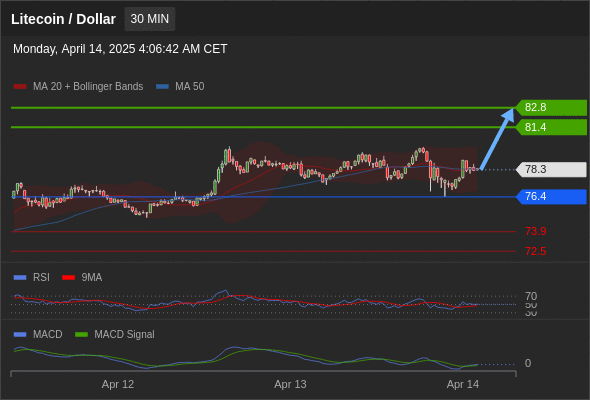The image size is (590, 400).
Task: Click the RSI blue legend swatch
Action: [x=20, y=278]
